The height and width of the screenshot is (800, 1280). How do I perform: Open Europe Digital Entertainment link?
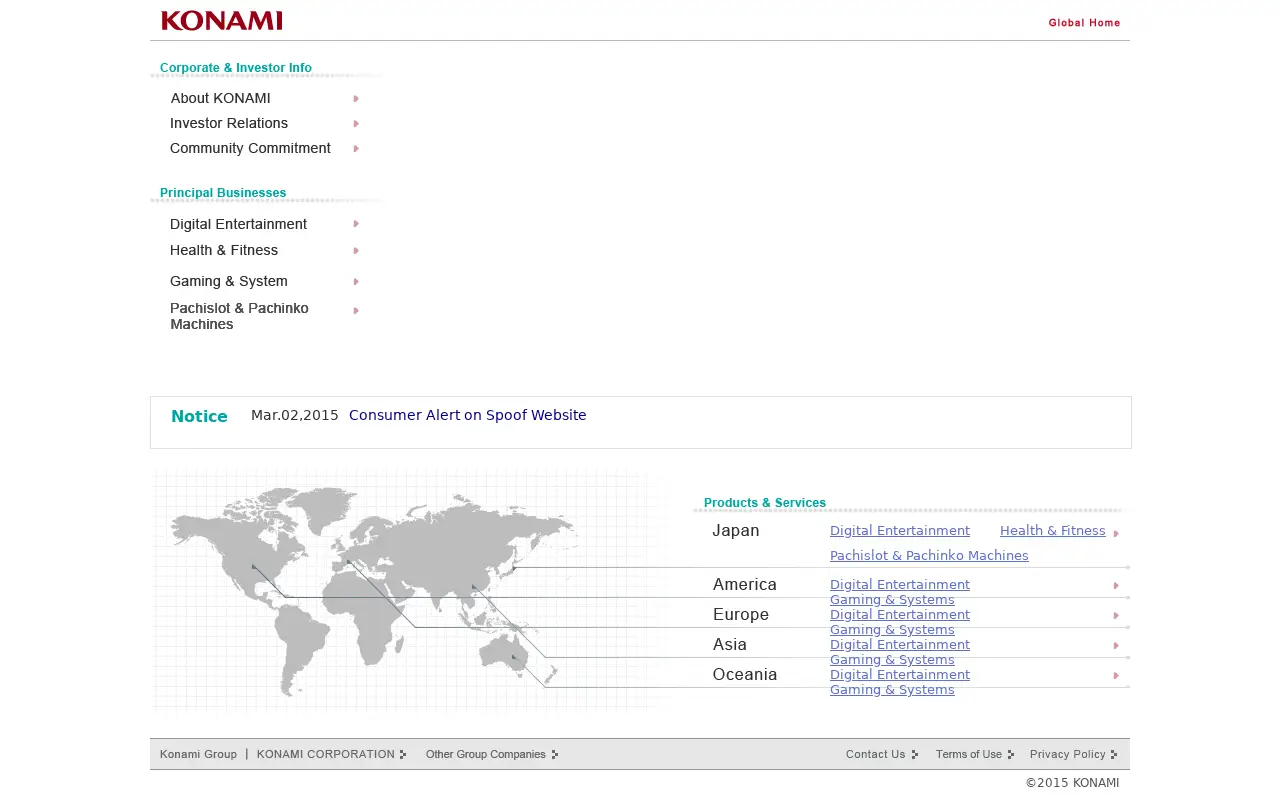tap(900, 615)
